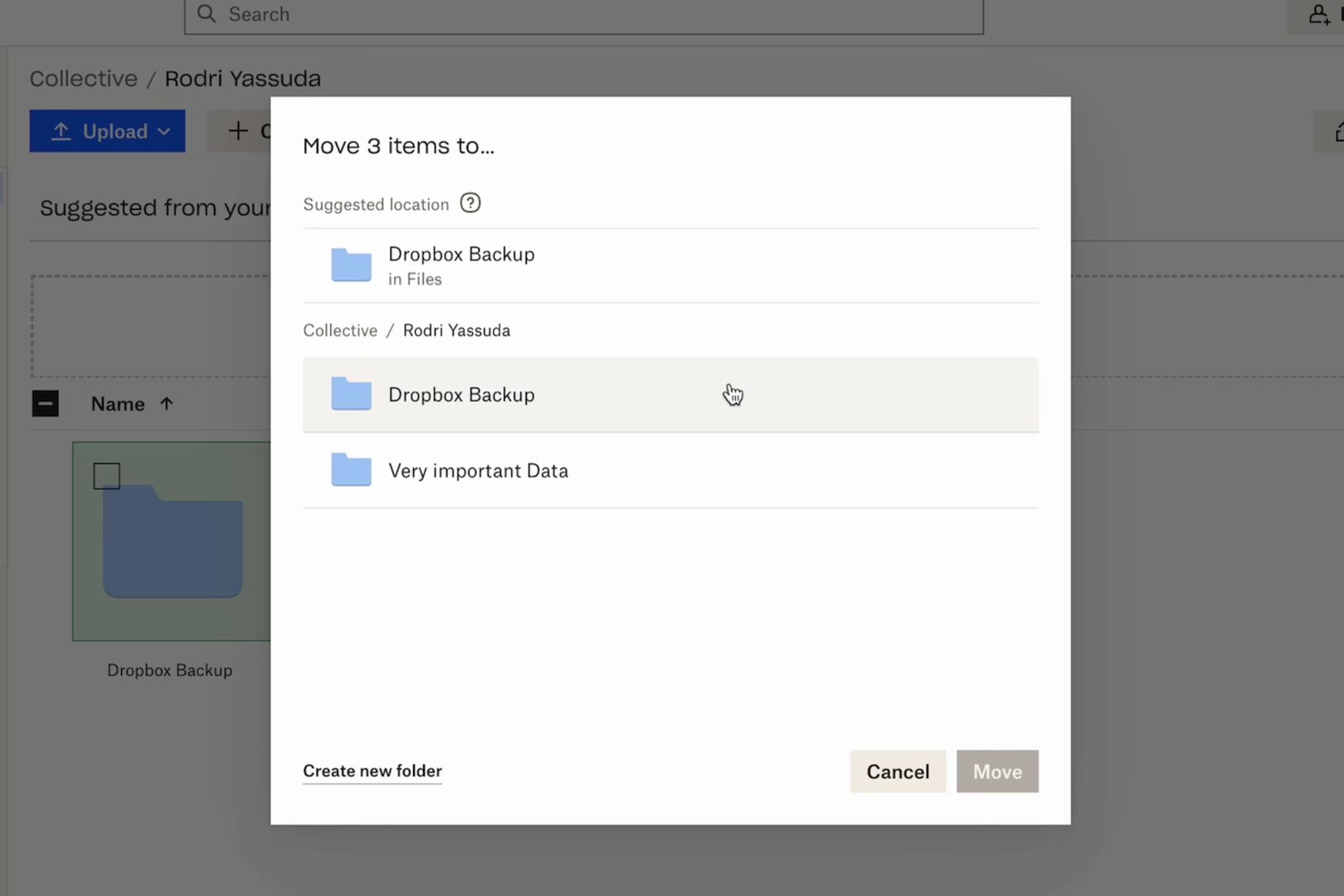
Task: Click the suggested Dropbox Backup folder icon
Action: click(x=351, y=265)
